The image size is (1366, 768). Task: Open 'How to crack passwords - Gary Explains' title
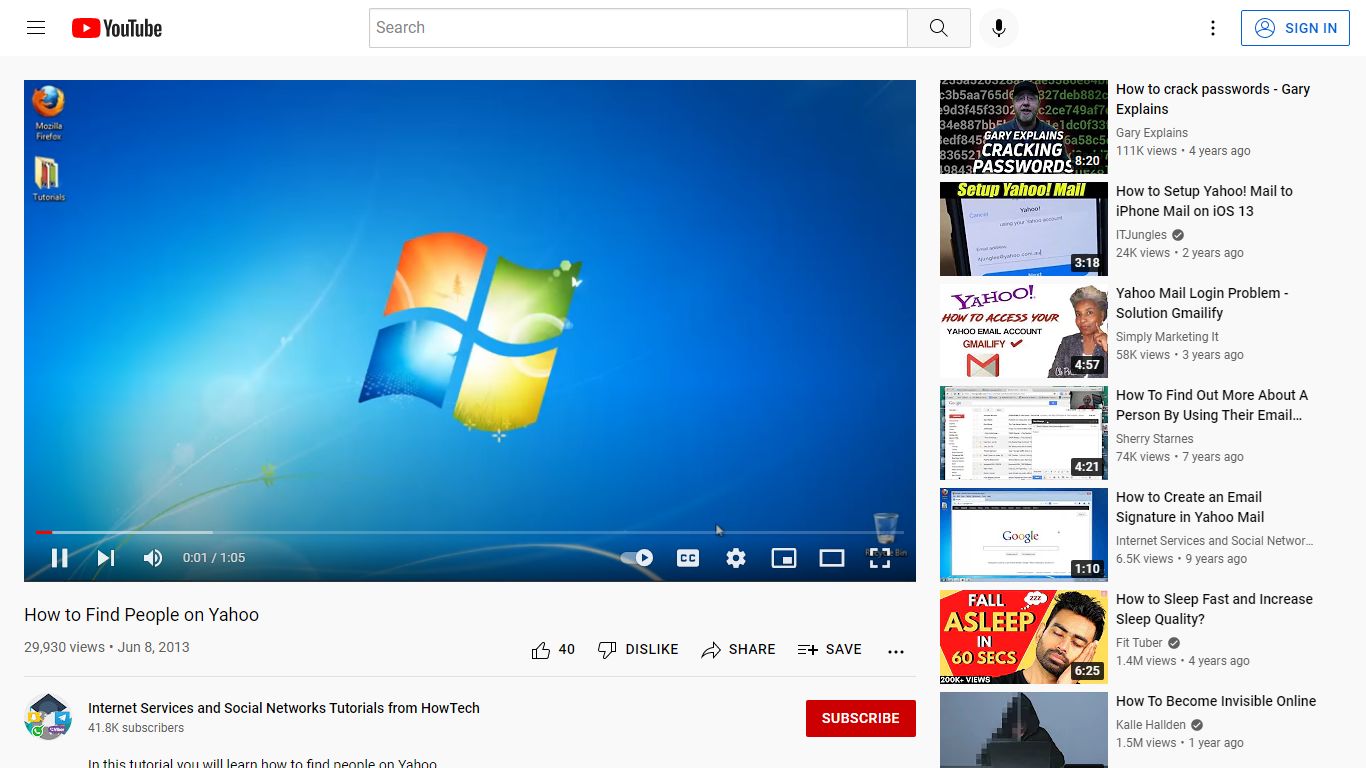pos(1213,99)
